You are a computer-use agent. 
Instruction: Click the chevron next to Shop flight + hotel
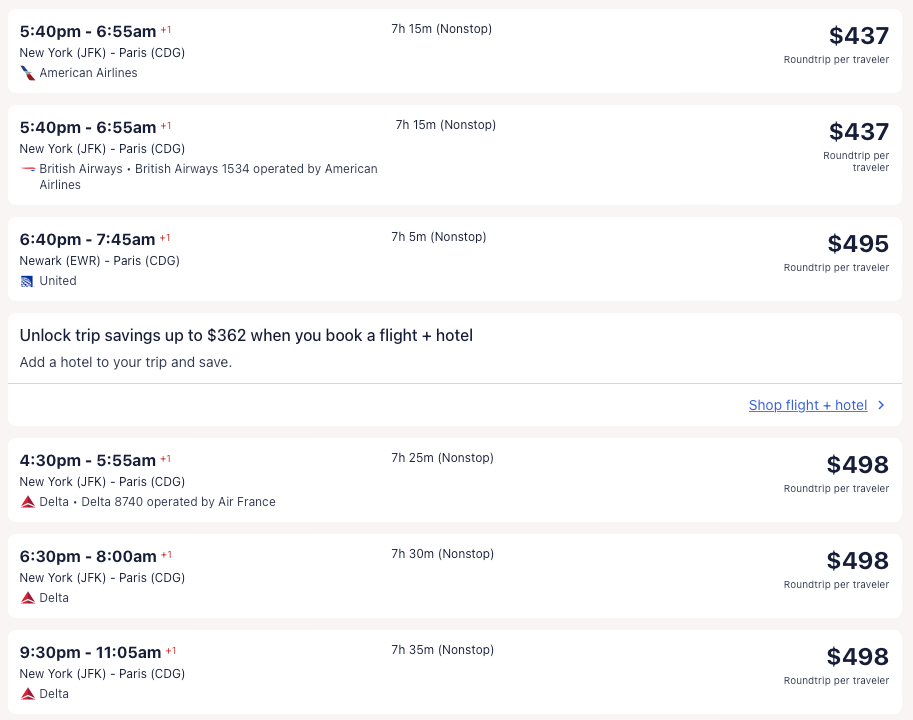click(881, 405)
